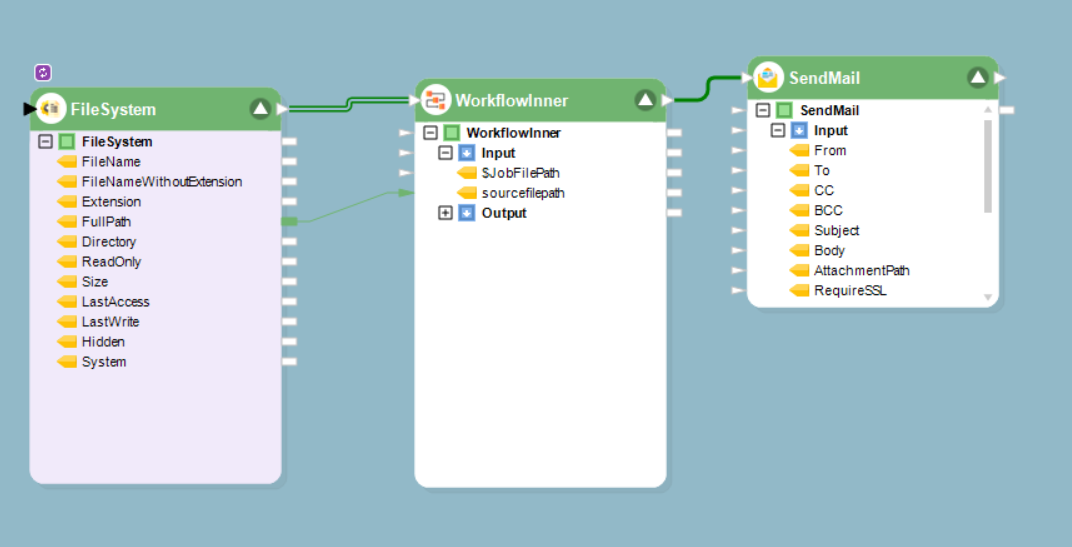Click the SendMail tree scrollbar thumb
The width and height of the screenshot is (1072, 547).
tap(987, 165)
